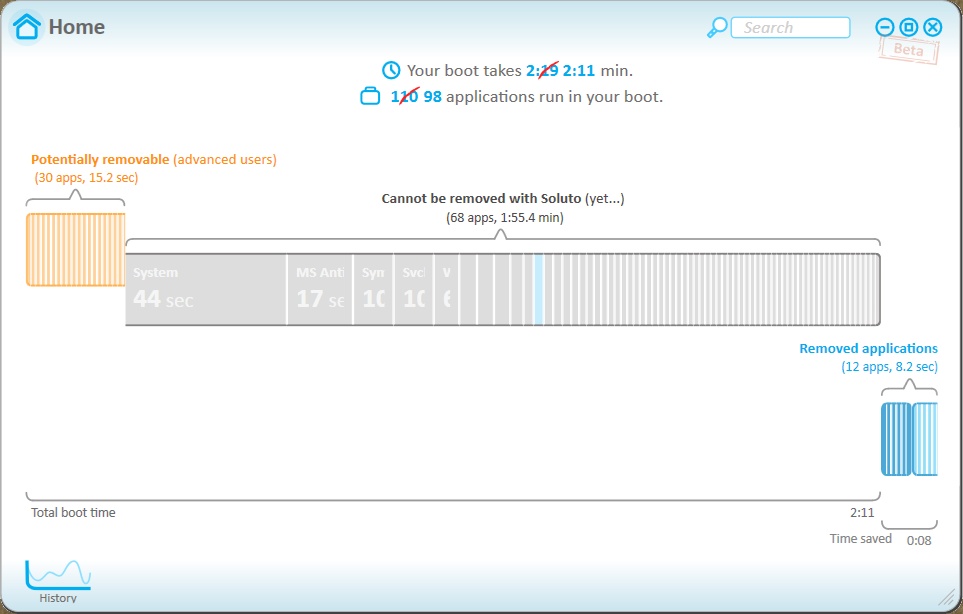Click the '(68 apps, 1:55.4 min)' text

click(x=504, y=217)
